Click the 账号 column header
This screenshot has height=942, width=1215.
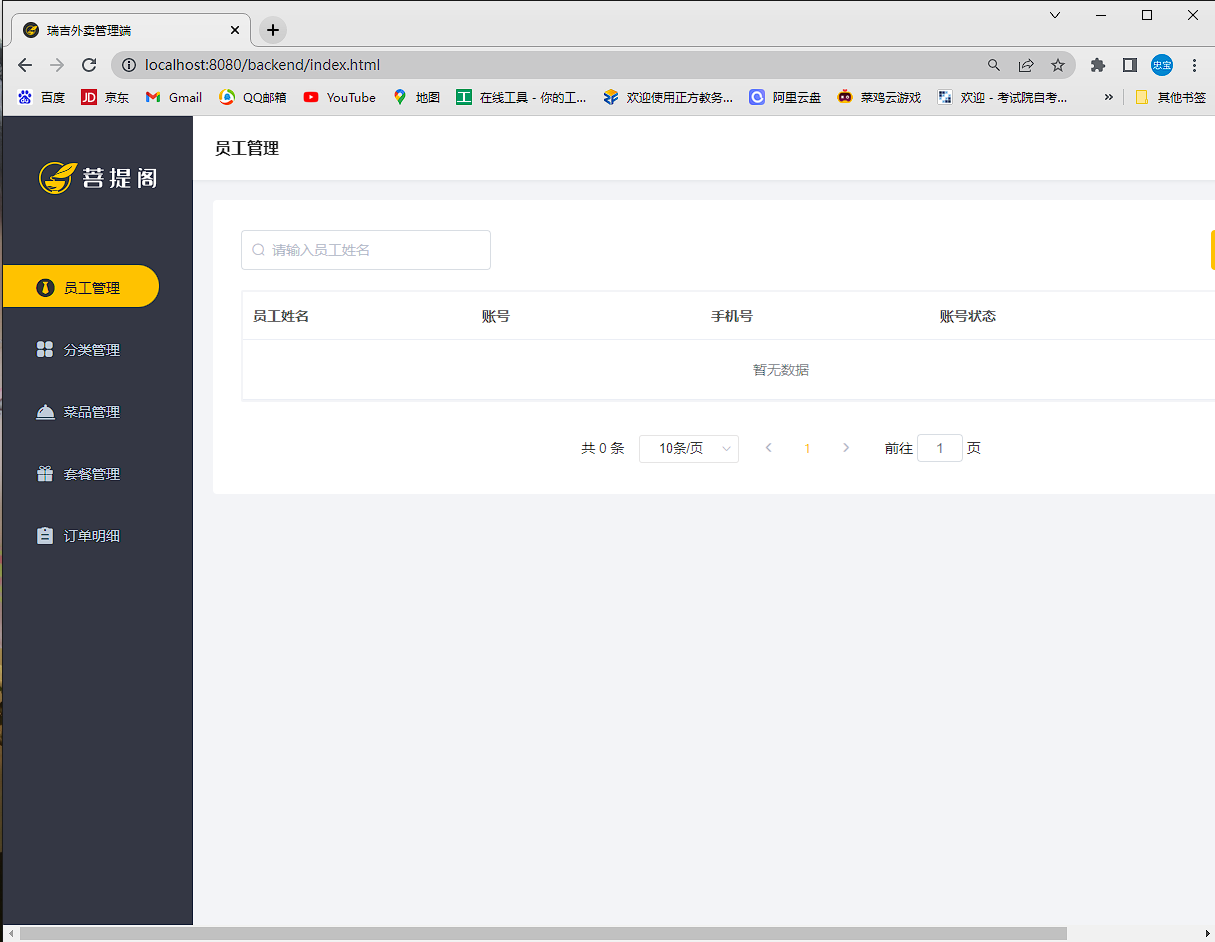tap(496, 316)
